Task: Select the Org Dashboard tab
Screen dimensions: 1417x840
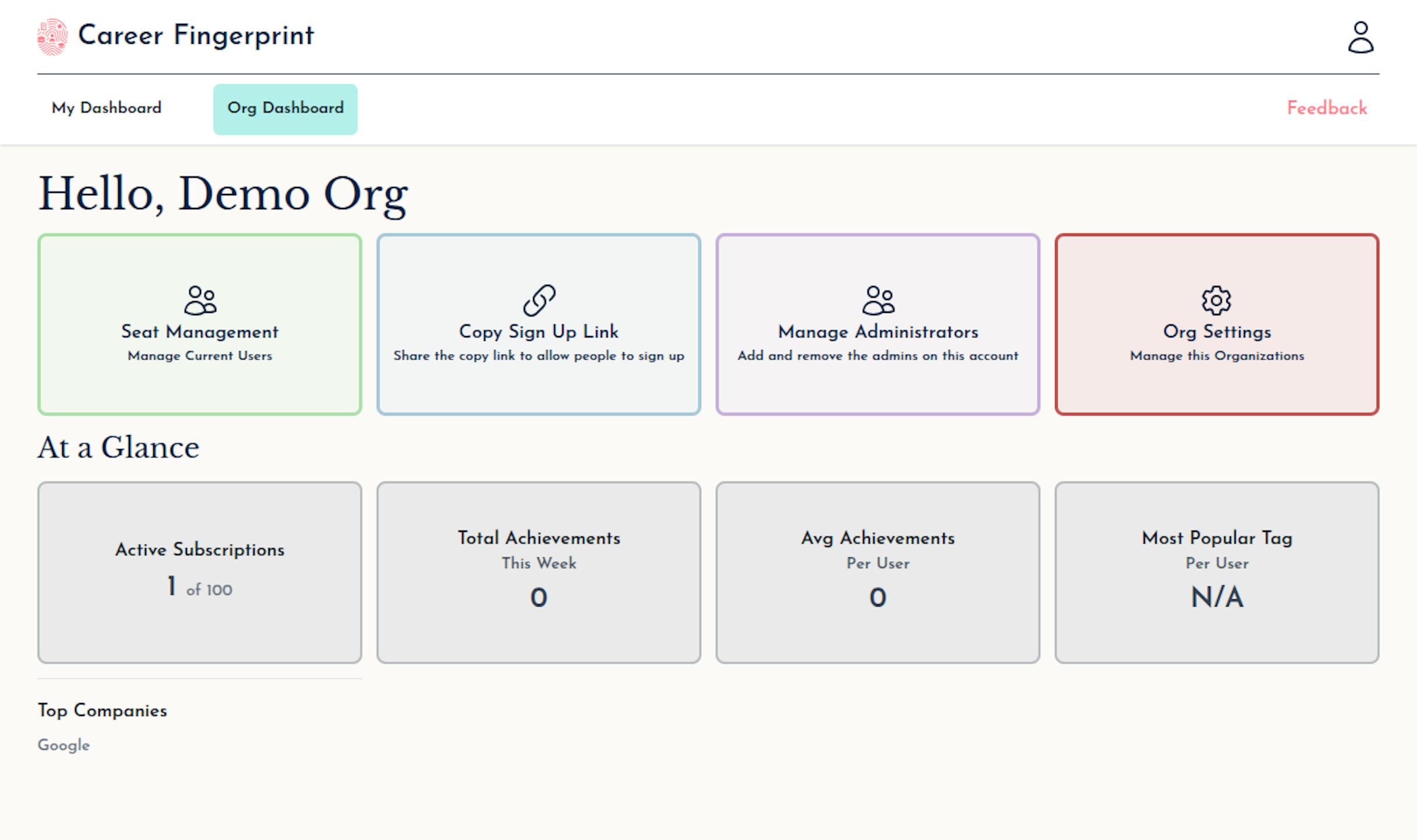Action: click(285, 109)
